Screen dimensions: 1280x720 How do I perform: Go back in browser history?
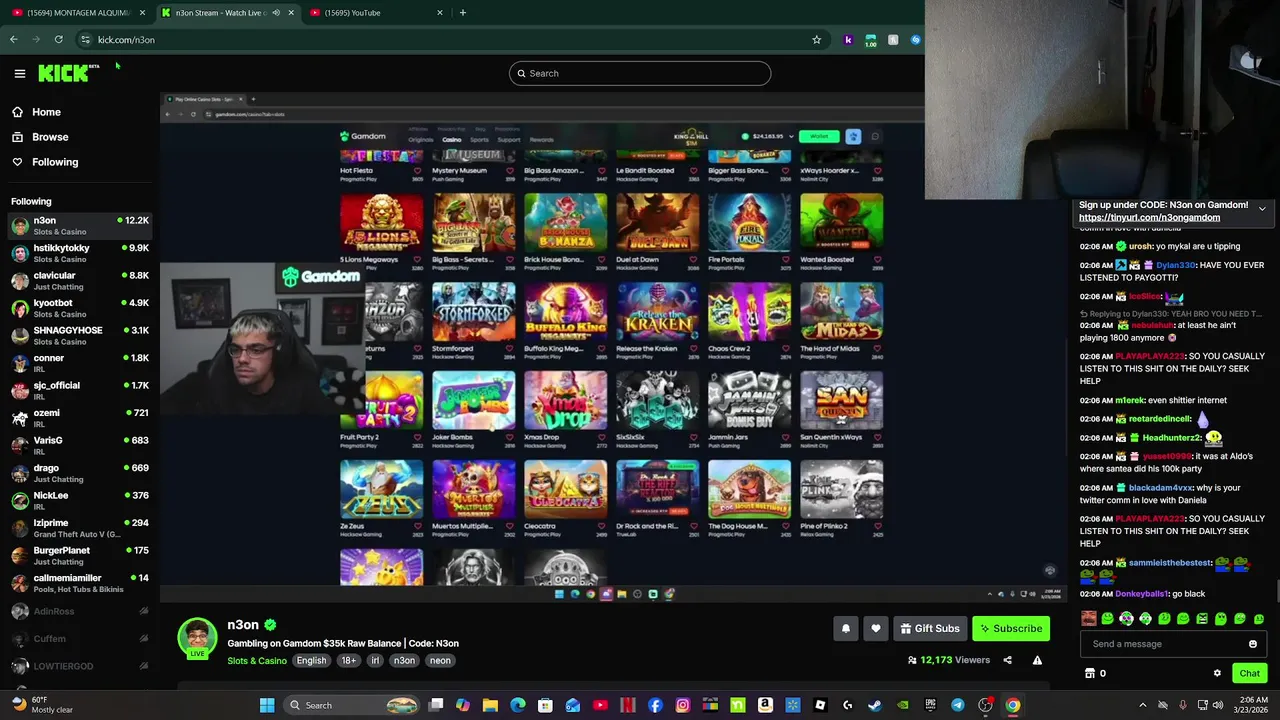pos(14,40)
